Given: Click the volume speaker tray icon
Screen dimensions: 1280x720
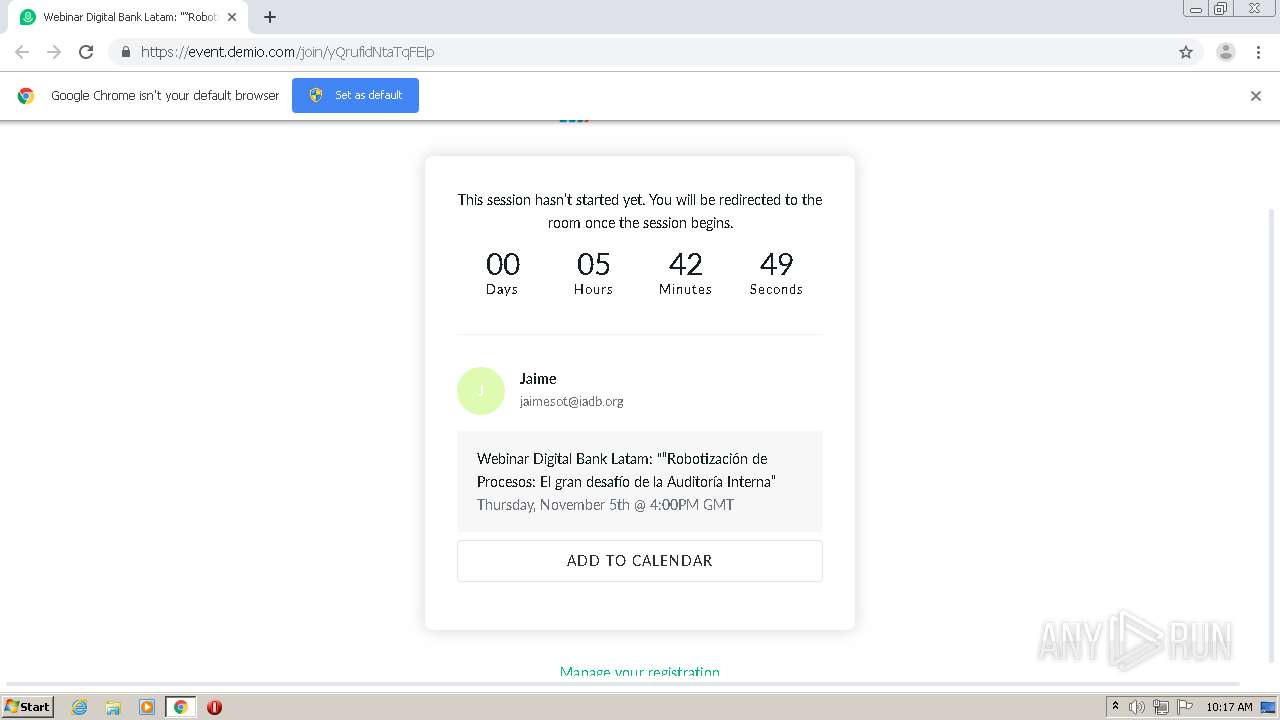Looking at the screenshot, I should 1137,707.
